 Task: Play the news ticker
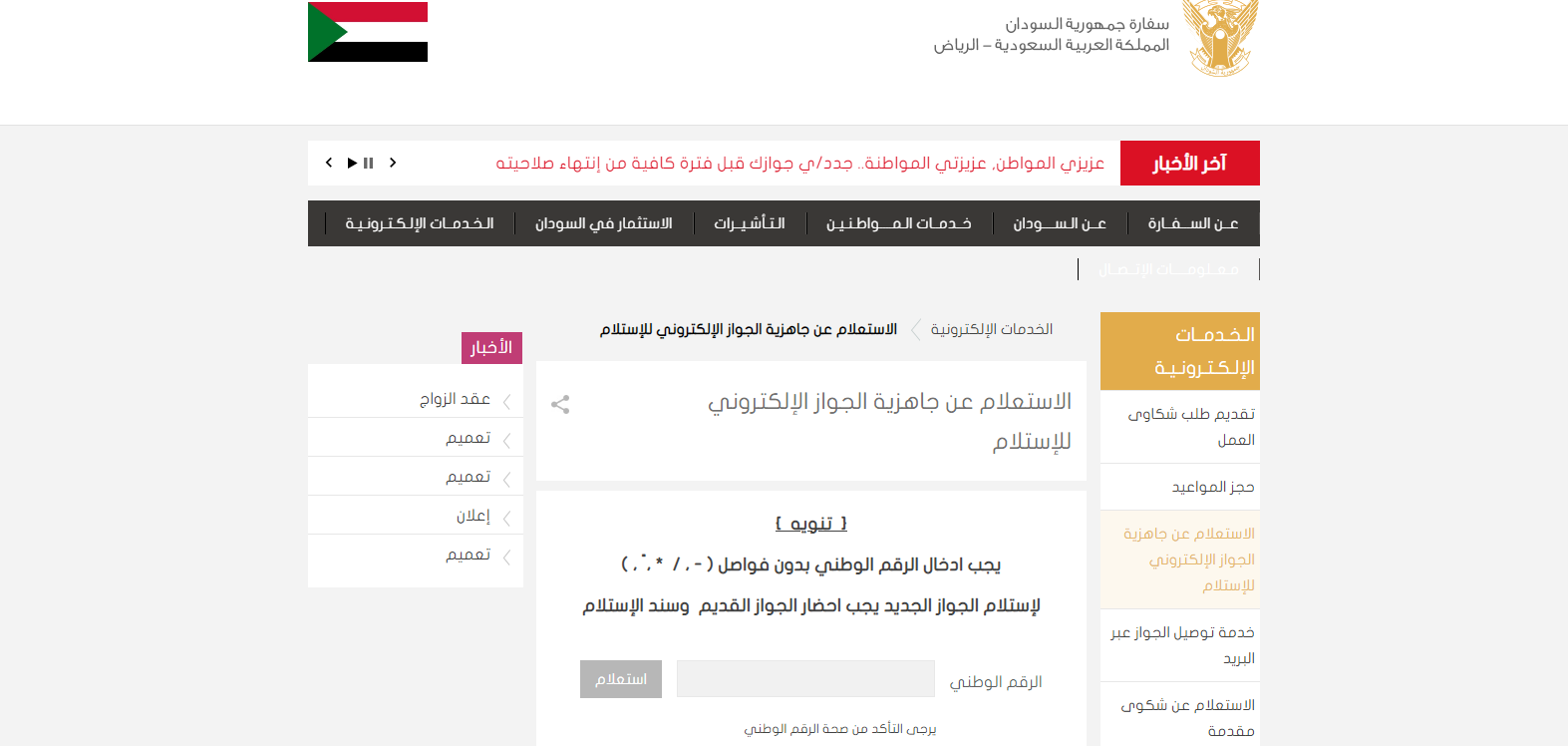click(x=352, y=163)
